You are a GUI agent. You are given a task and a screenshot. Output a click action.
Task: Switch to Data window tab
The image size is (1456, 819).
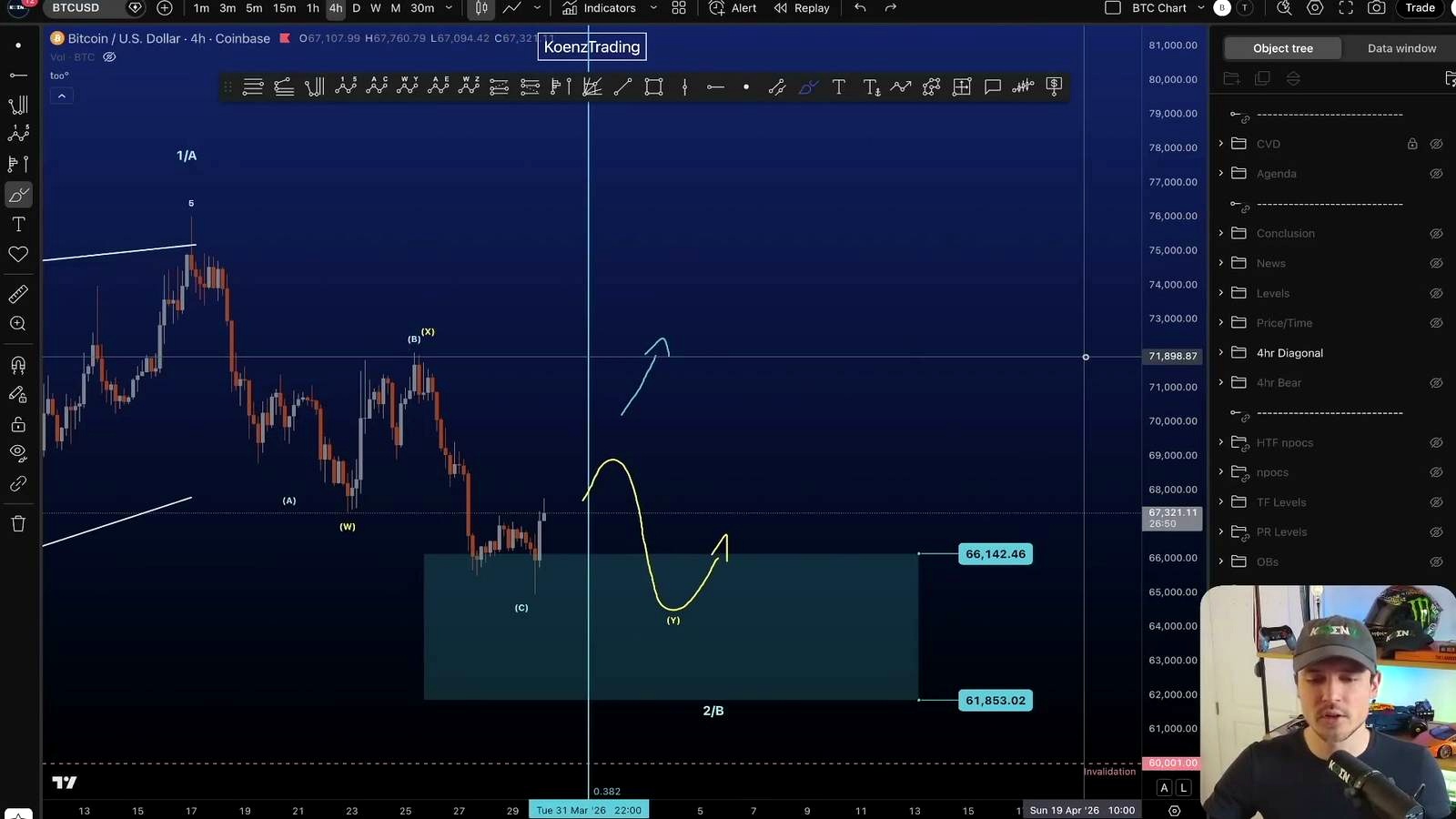click(x=1401, y=48)
